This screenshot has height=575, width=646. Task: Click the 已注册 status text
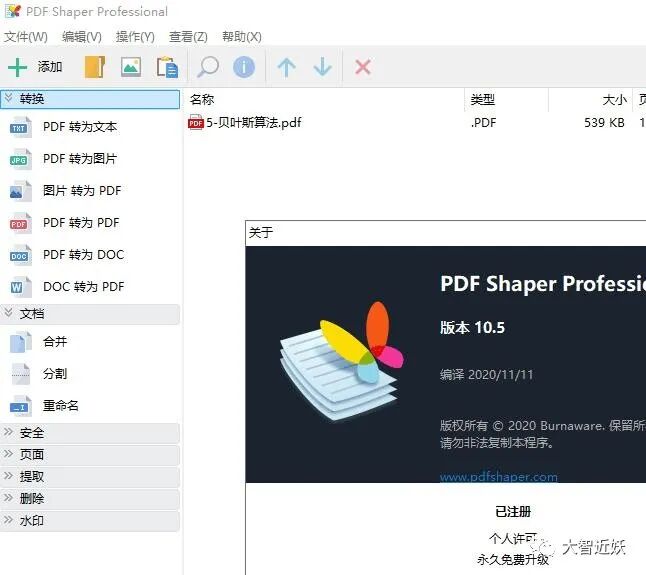tap(513, 512)
